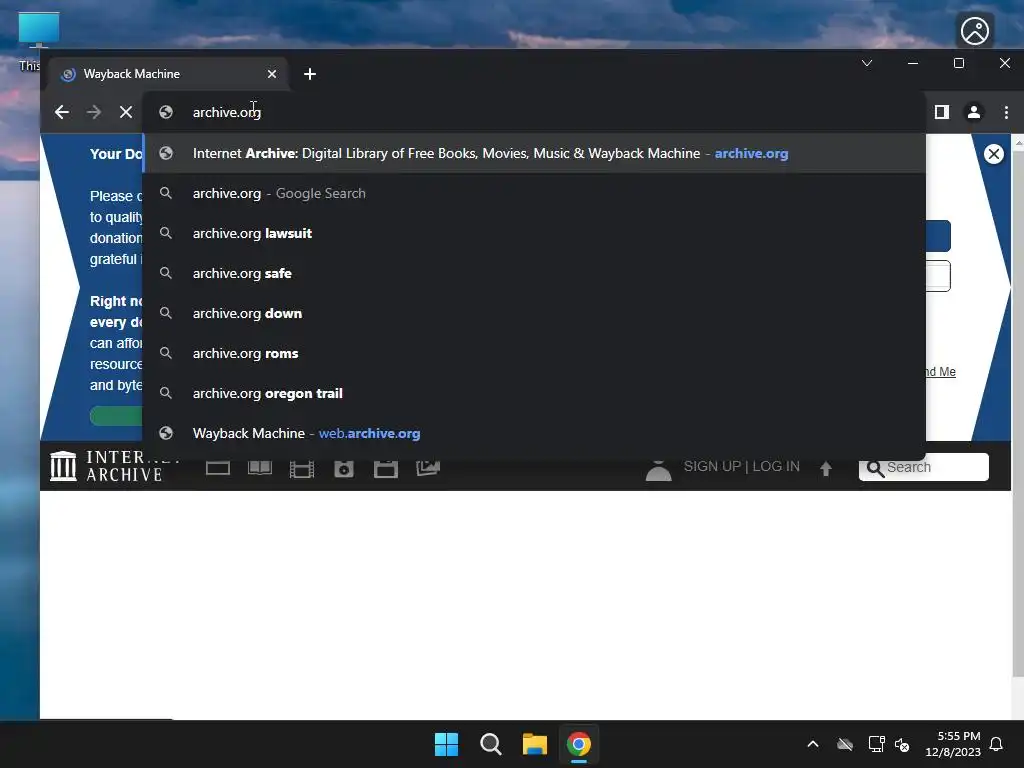The image size is (1024, 768).
Task: Select Wayback Machine web.archive.org suggestion
Action: coord(534,433)
